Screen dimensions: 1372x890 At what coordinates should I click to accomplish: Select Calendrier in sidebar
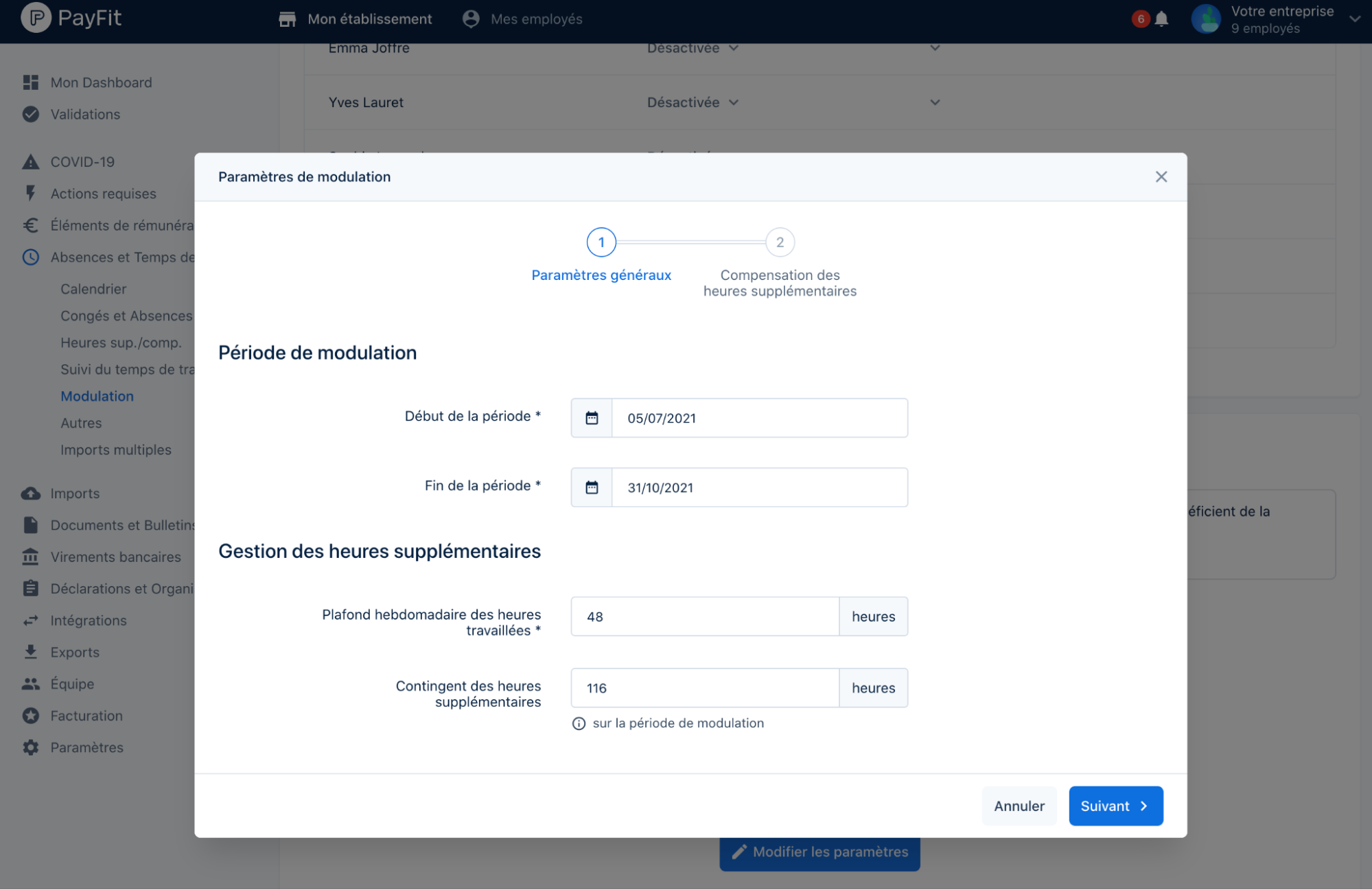(93, 289)
